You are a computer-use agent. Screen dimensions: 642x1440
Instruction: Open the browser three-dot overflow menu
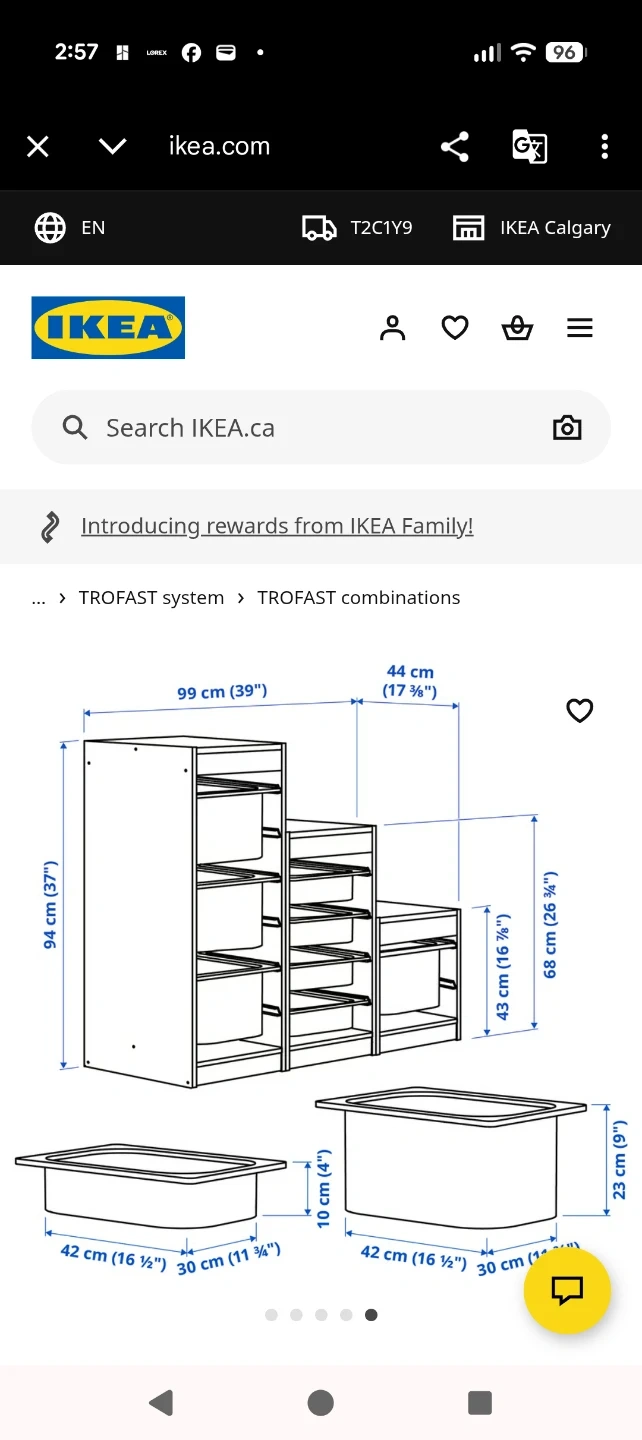click(x=604, y=147)
